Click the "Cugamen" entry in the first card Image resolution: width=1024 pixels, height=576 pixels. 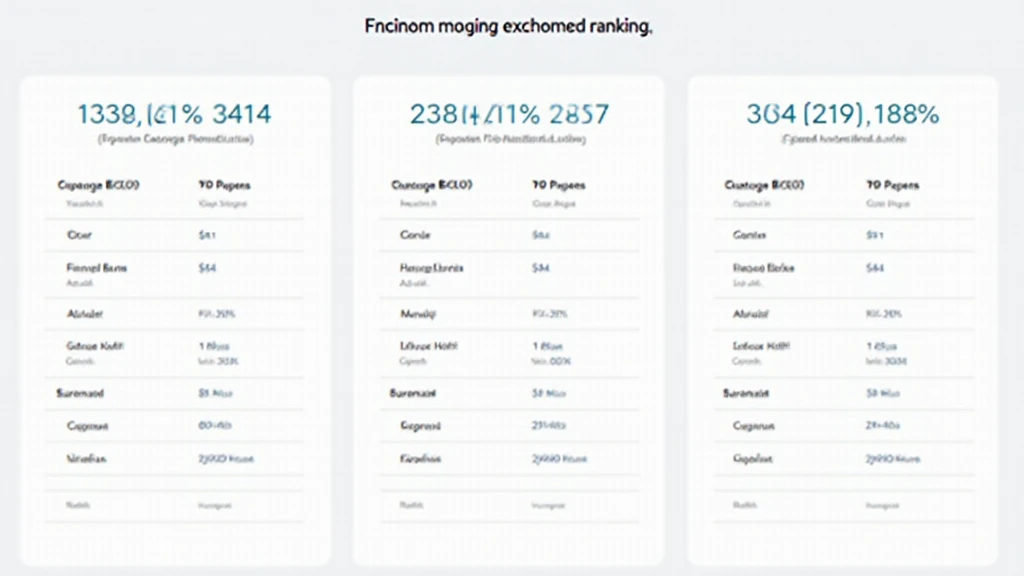[87, 426]
